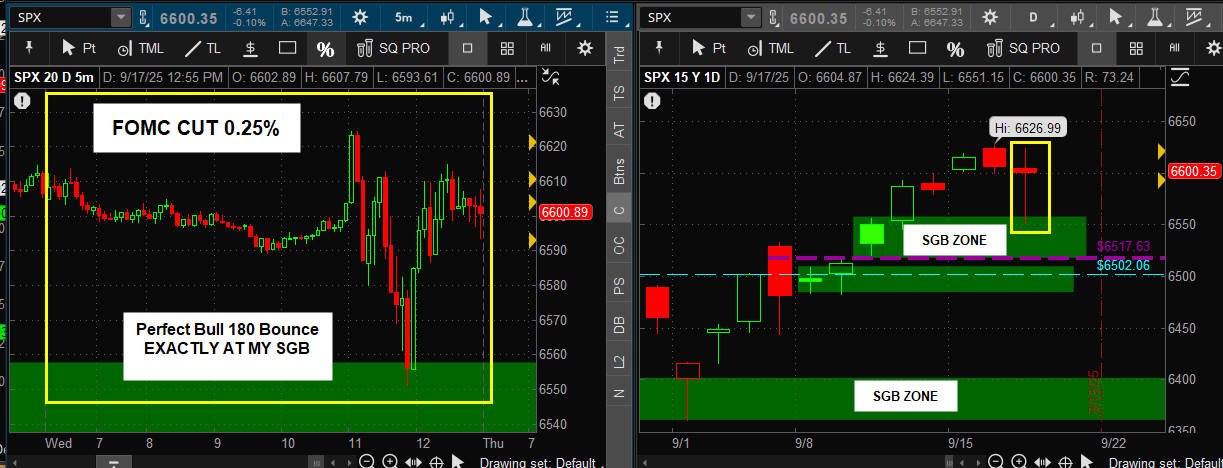The image size is (1223, 468).
Task: Switch the right chart to grid layout view
Action: (x=1136, y=48)
